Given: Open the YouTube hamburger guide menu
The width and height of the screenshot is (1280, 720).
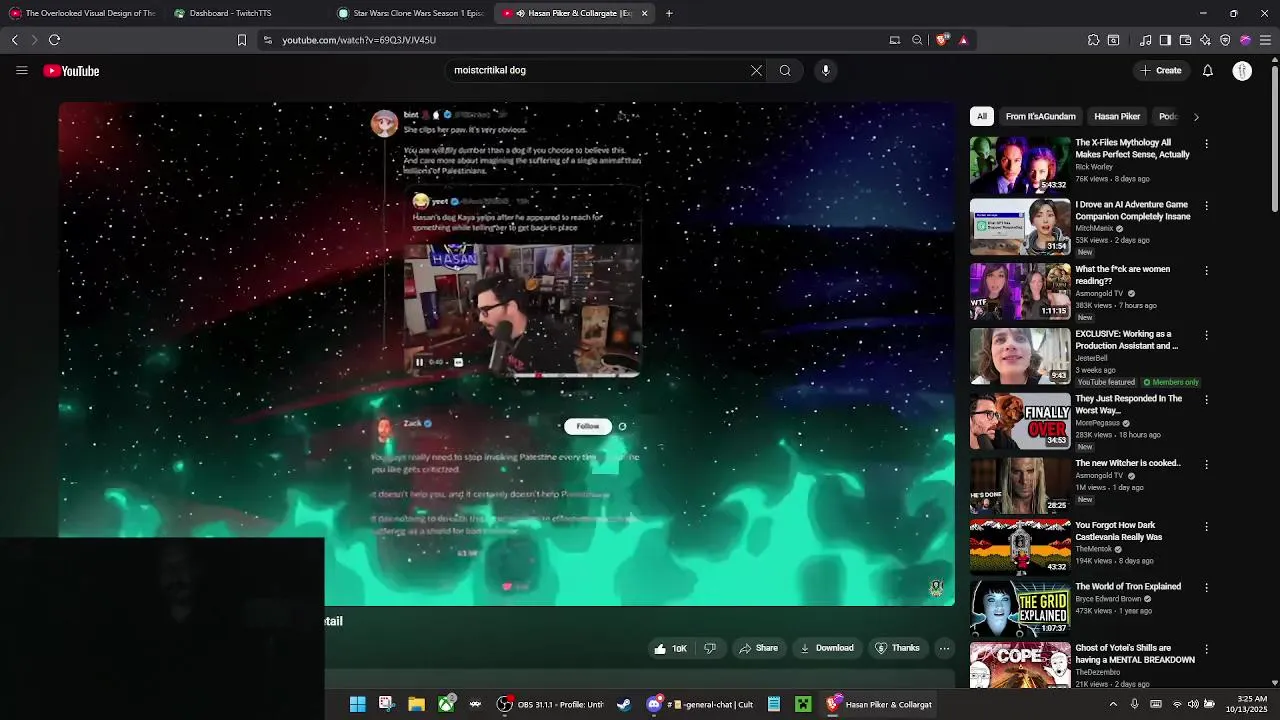Looking at the screenshot, I should pyautogui.click(x=21, y=70).
